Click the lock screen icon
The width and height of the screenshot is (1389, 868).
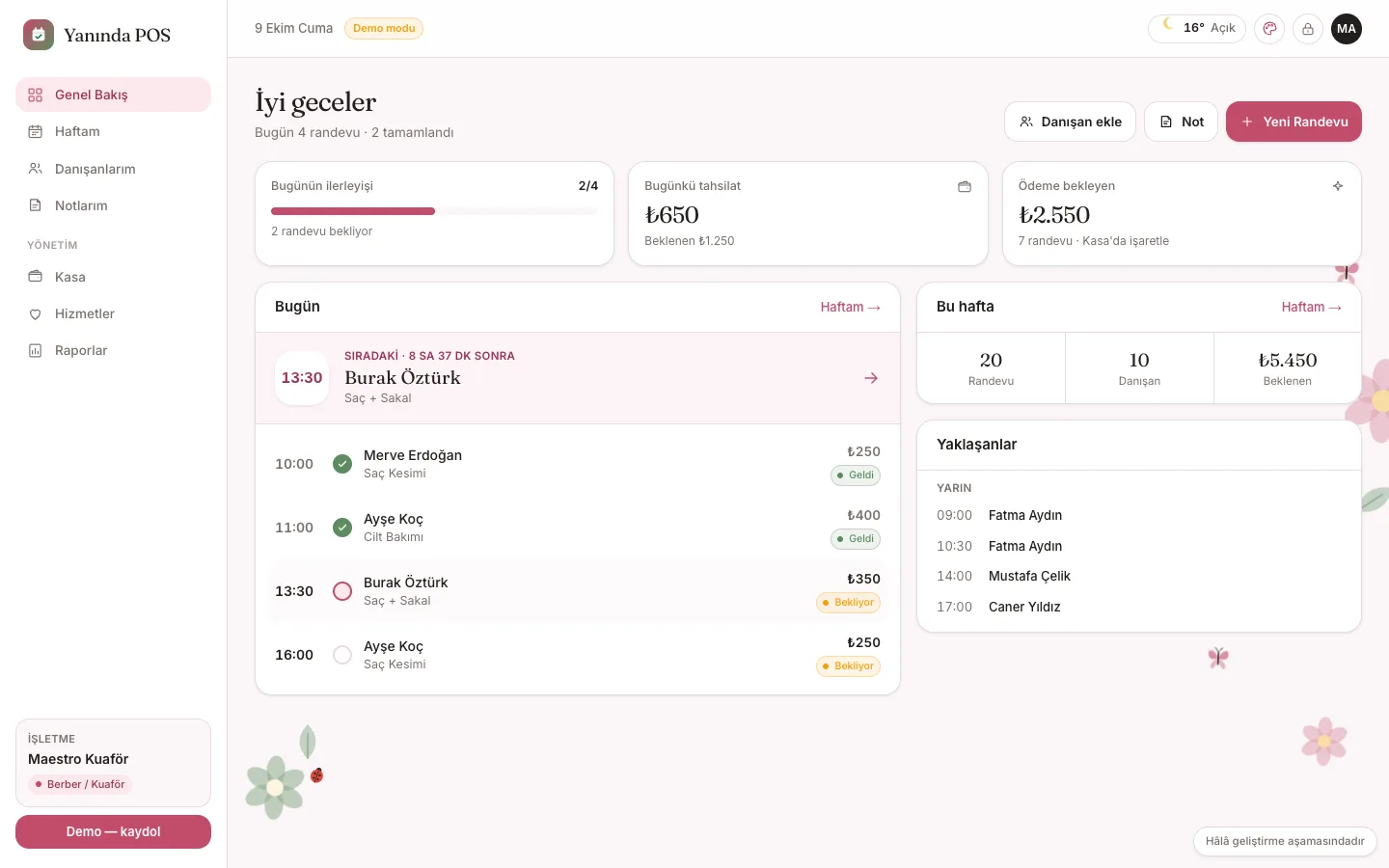pos(1308,29)
